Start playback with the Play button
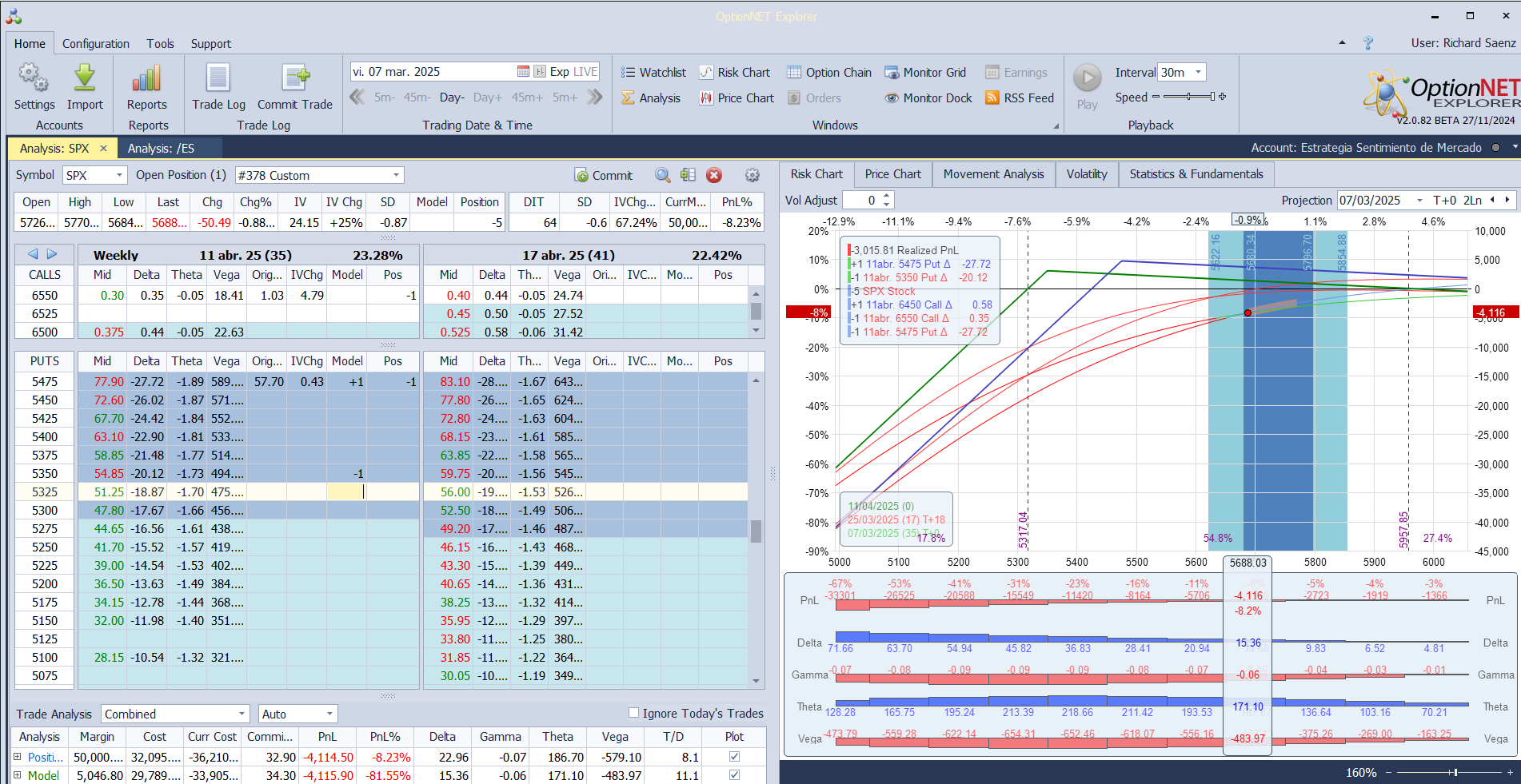This screenshot has height=784, width=1521. click(x=1087, y=86)
